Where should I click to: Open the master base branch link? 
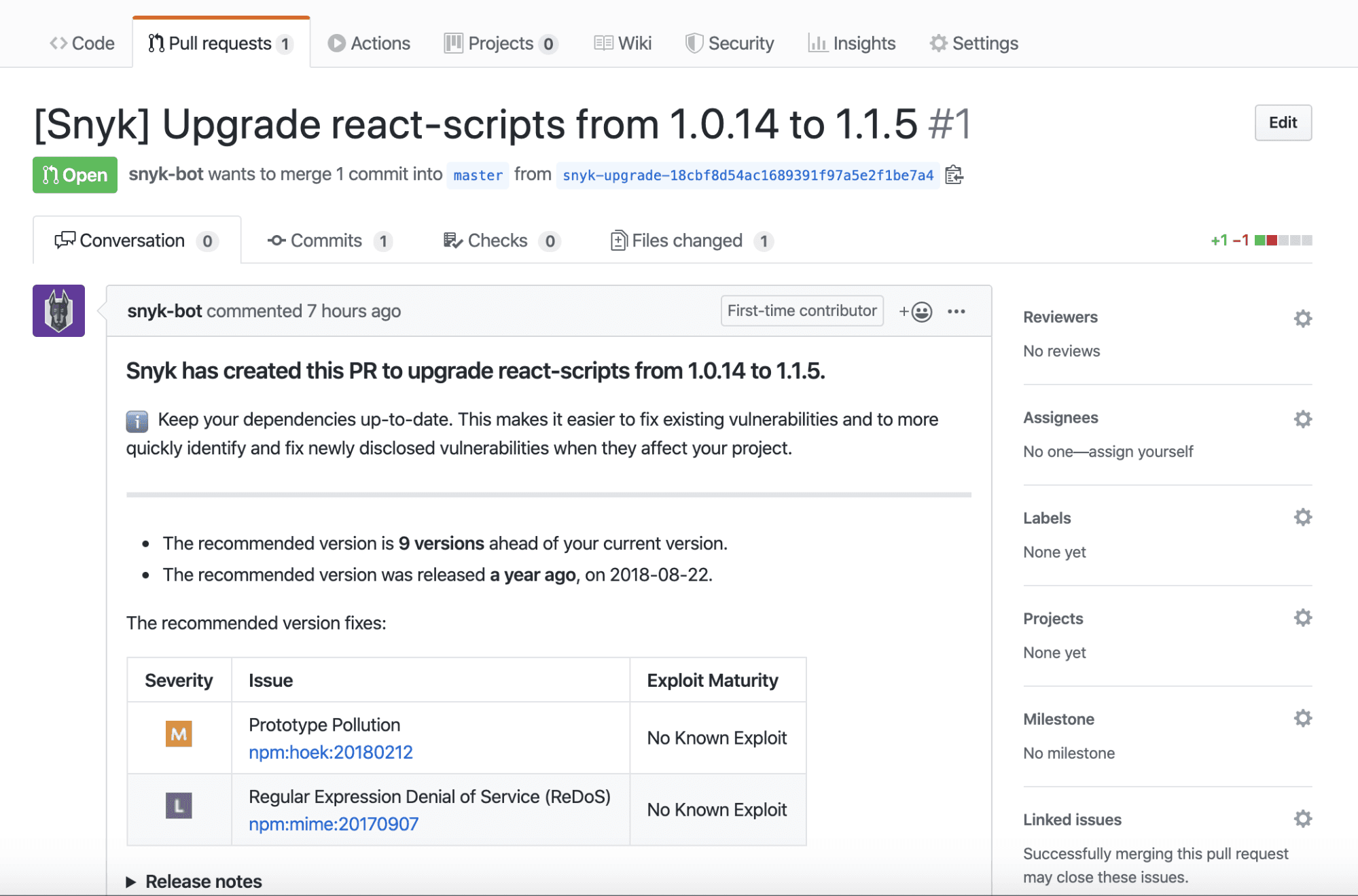tap(478, 175)
